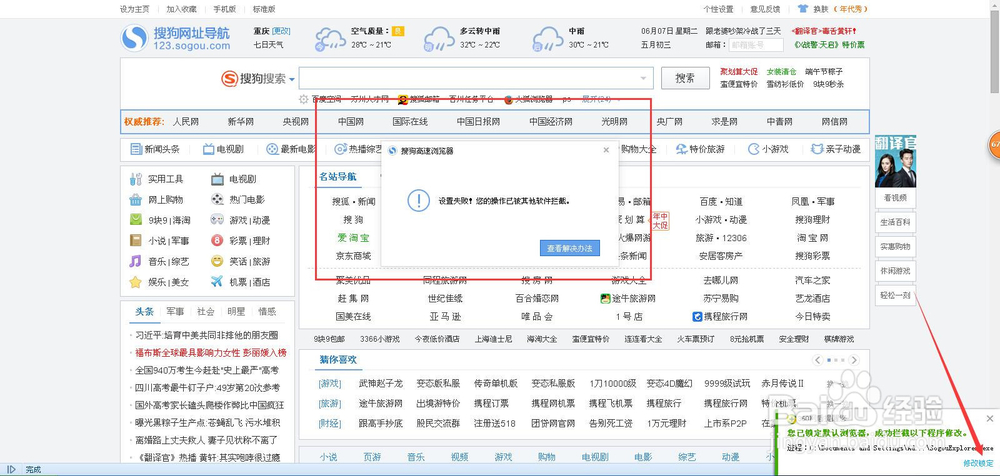This screenshot has width=1000, height=476.
Task: Open 人民网 in 权威推荐 bar
Action: [186, 122]
